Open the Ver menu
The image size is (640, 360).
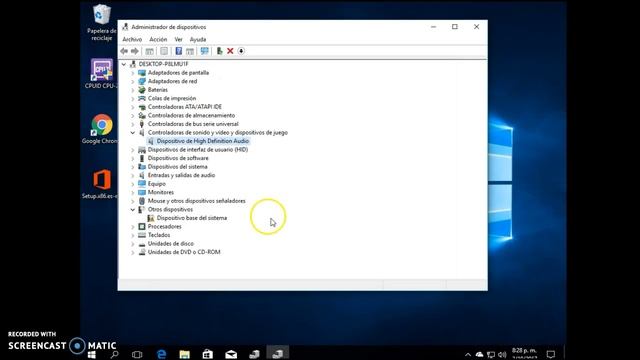tap(178, 40)
